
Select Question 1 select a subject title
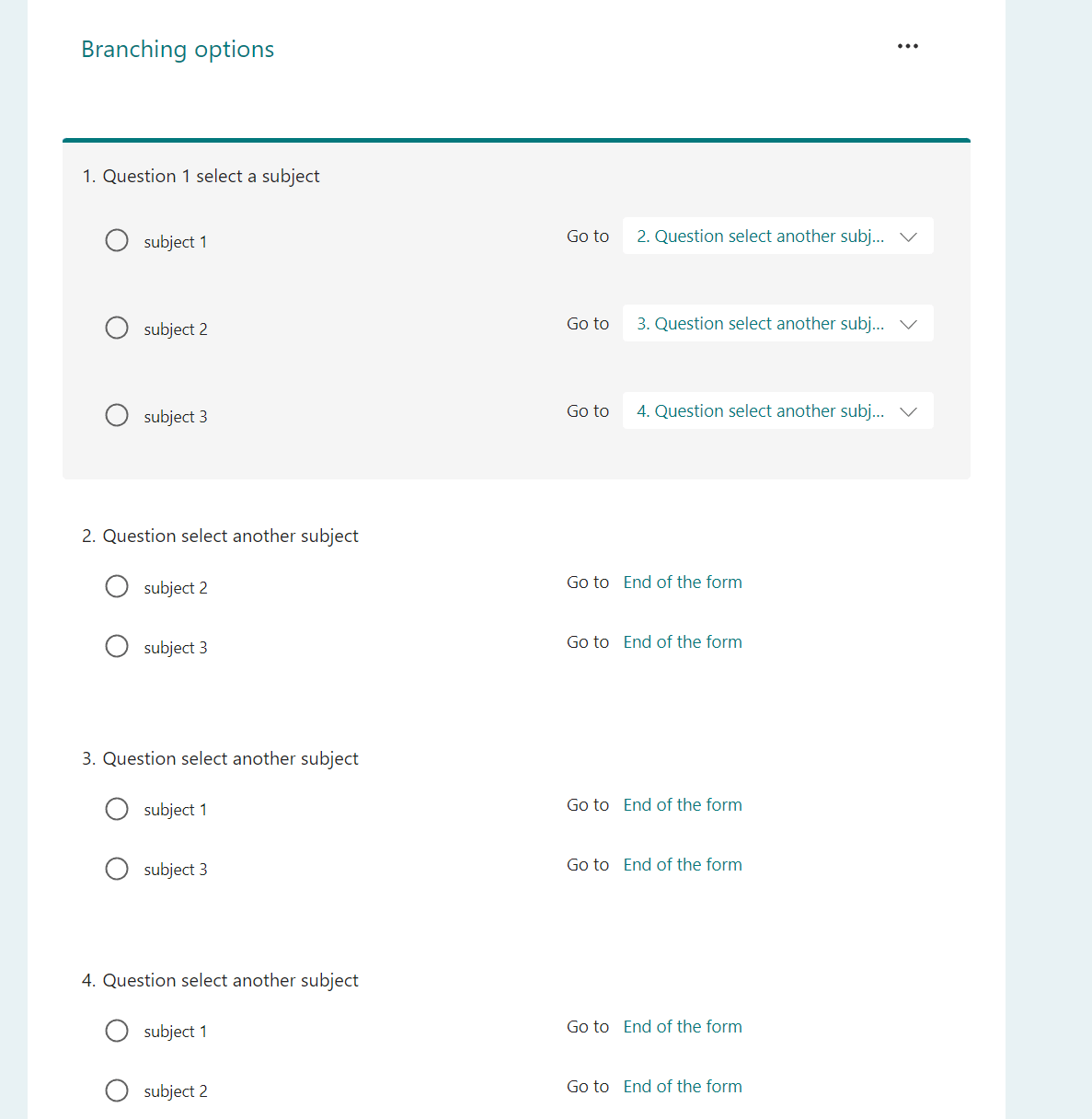pyautogui.click(x=201, y=176)
